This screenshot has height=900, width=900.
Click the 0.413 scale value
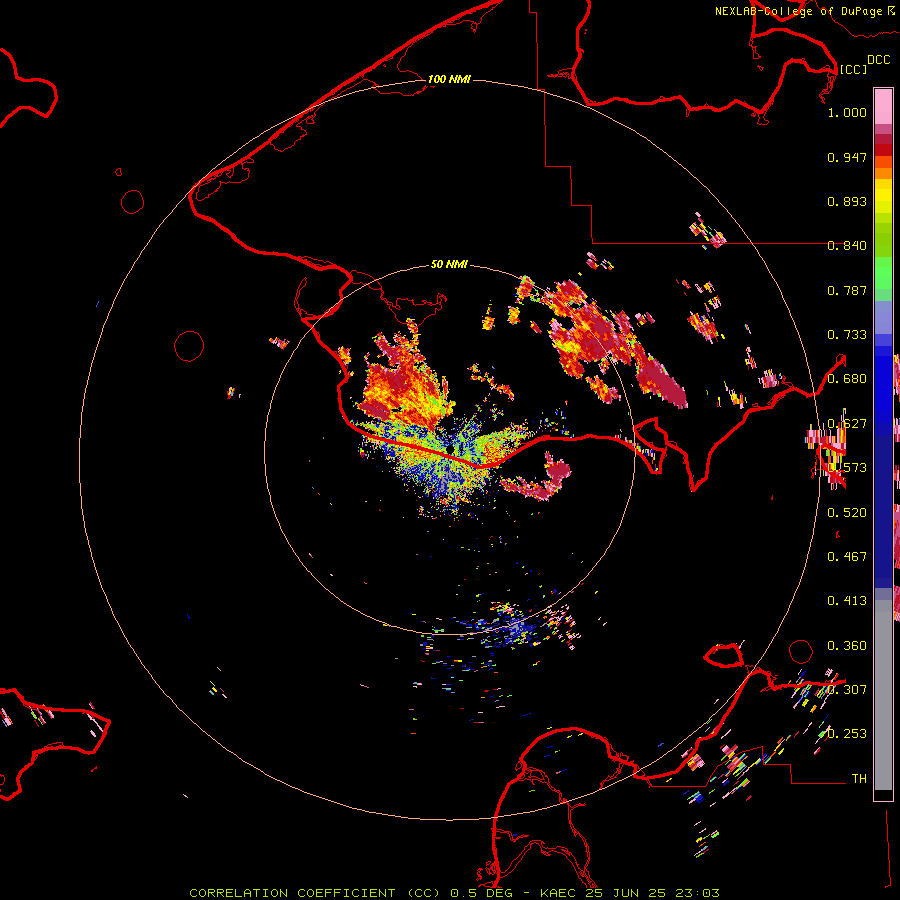tap(847, 601)
